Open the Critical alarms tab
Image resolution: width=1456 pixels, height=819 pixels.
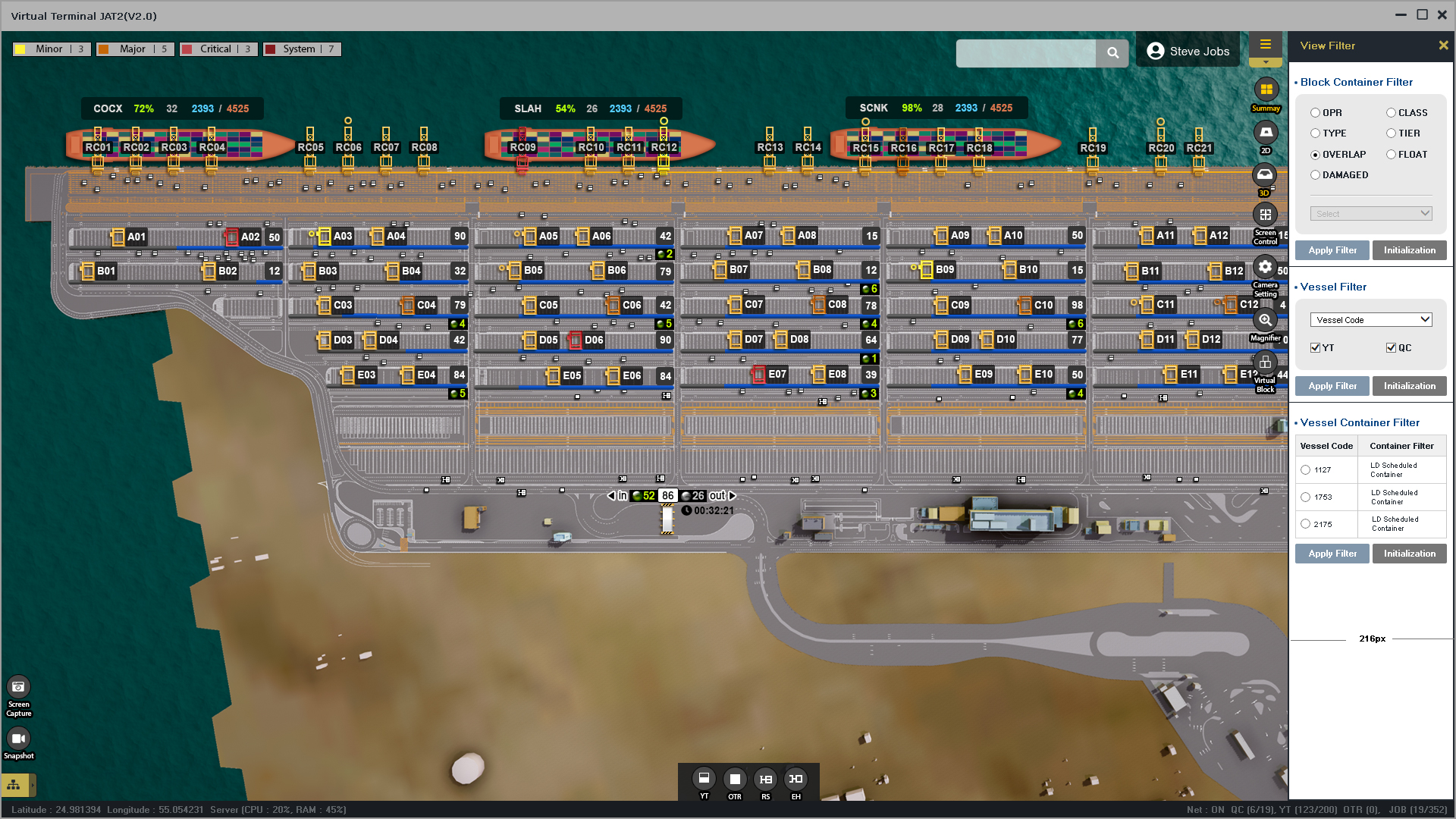coord(218,49)
